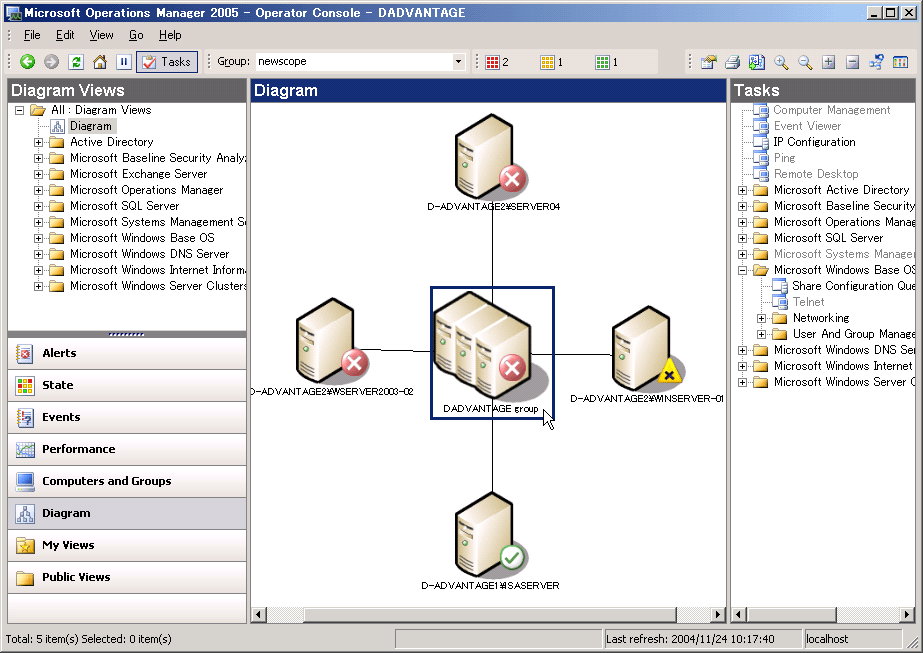The height and width of the screenshot is (653, 923).
Task: Click the network layout toolbar icon
Action: [876, 62]
